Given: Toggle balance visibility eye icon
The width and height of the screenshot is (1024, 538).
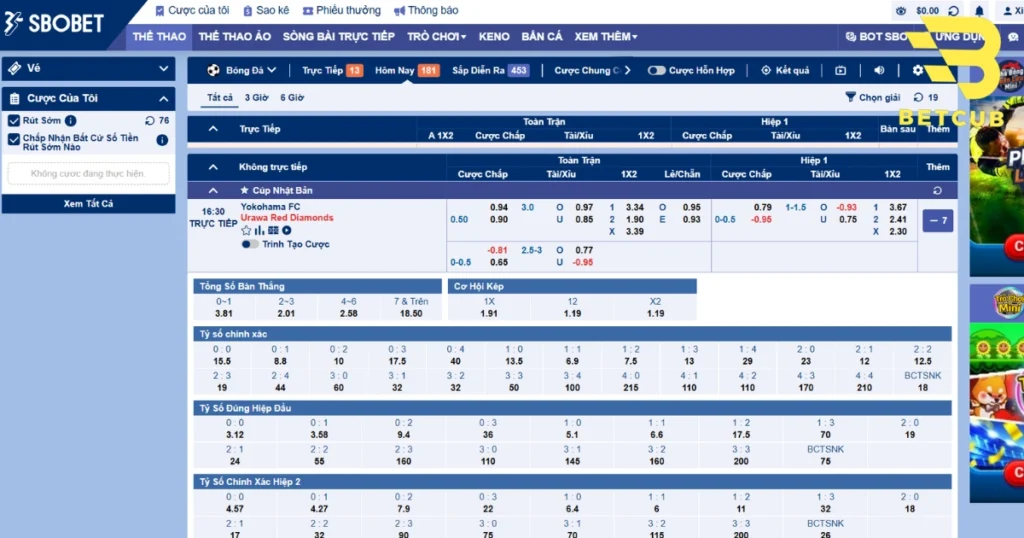Looking at the screenshot, I should click(901, 10).
